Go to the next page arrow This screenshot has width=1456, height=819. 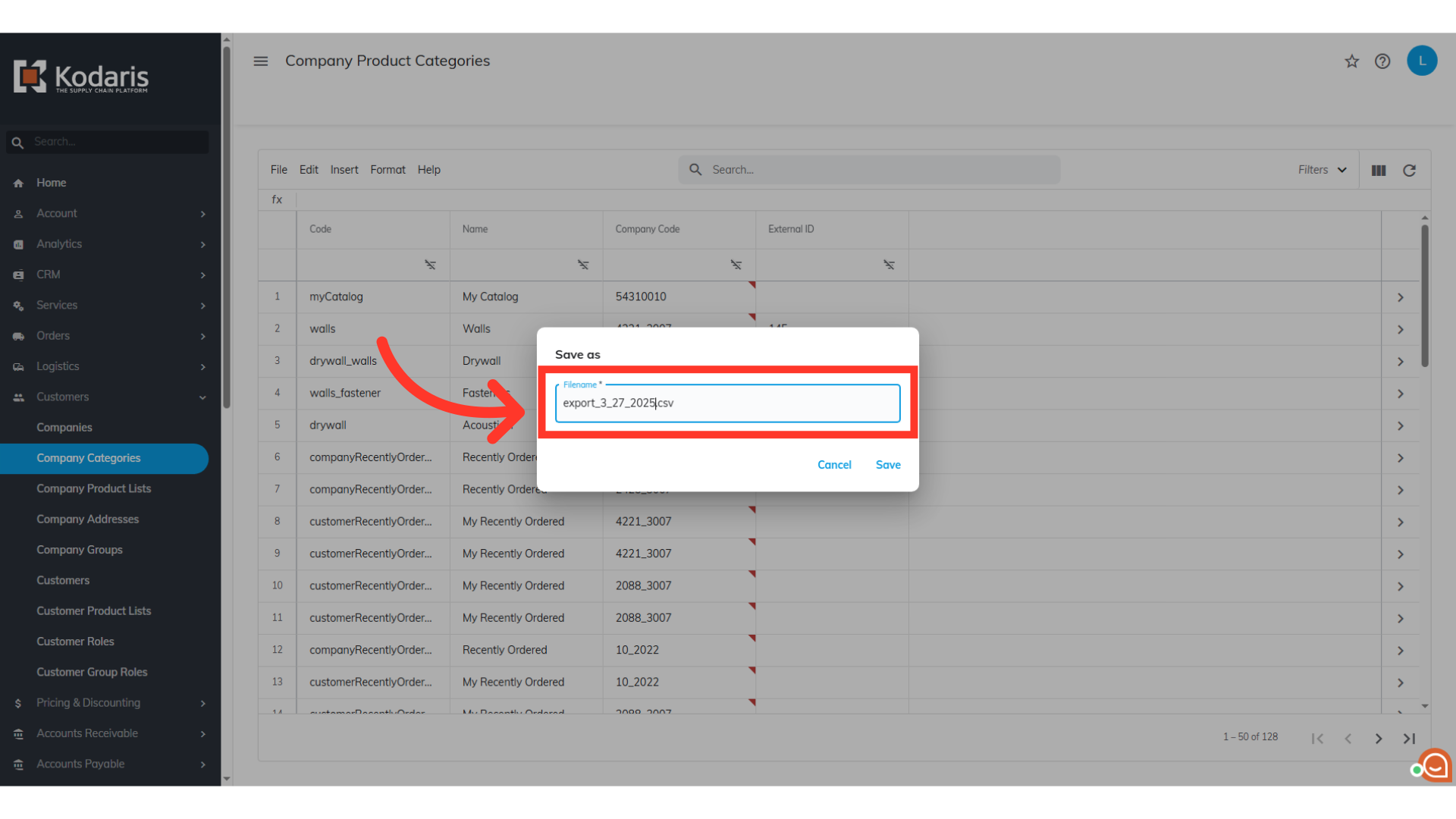1379,739
